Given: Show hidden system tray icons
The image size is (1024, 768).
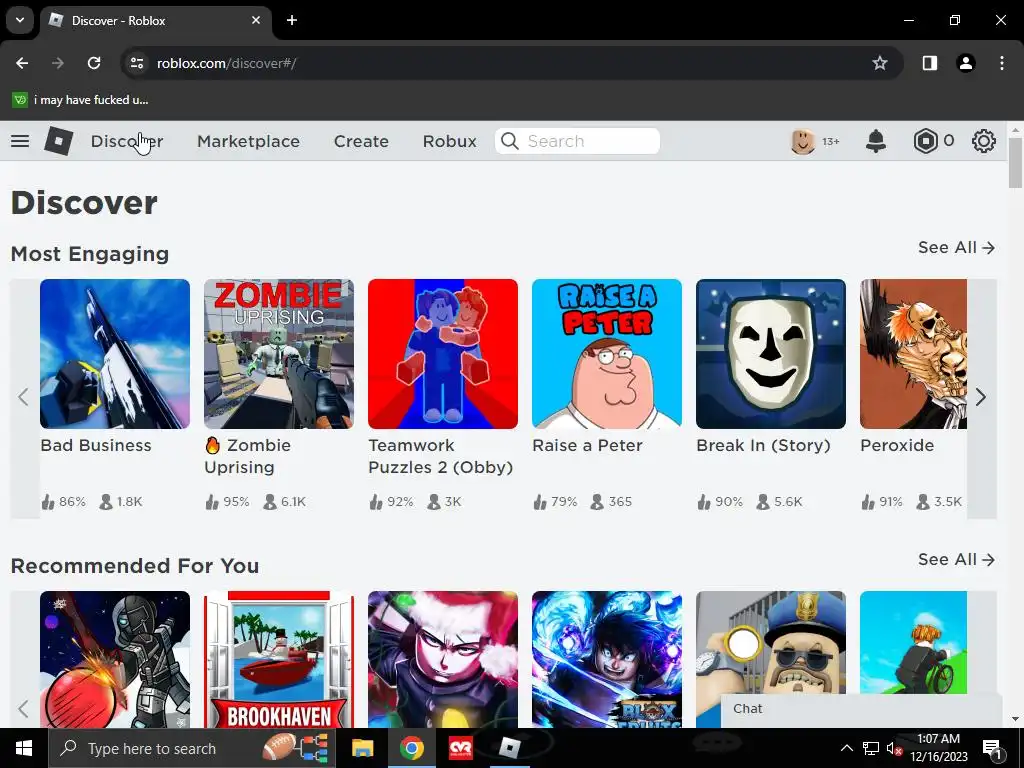Looking at the screenshot, I should pos(846,748).
